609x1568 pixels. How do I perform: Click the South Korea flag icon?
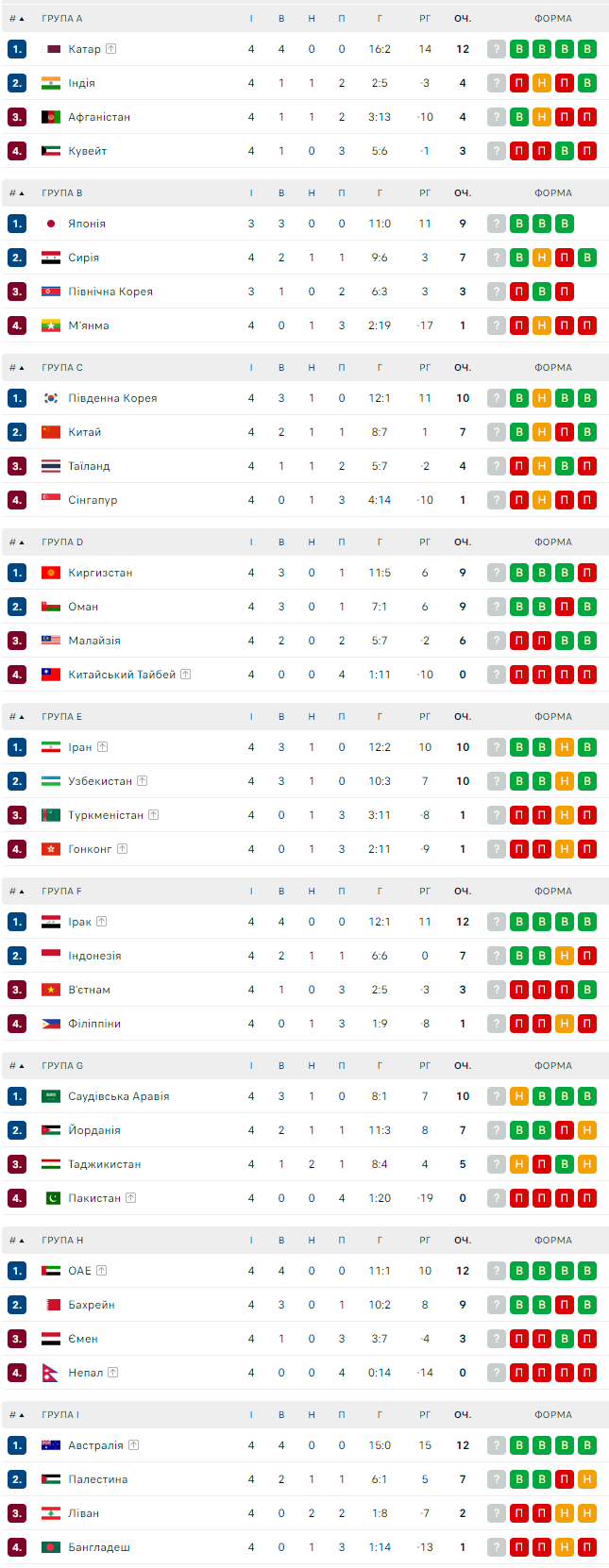[x=51, y=398]
